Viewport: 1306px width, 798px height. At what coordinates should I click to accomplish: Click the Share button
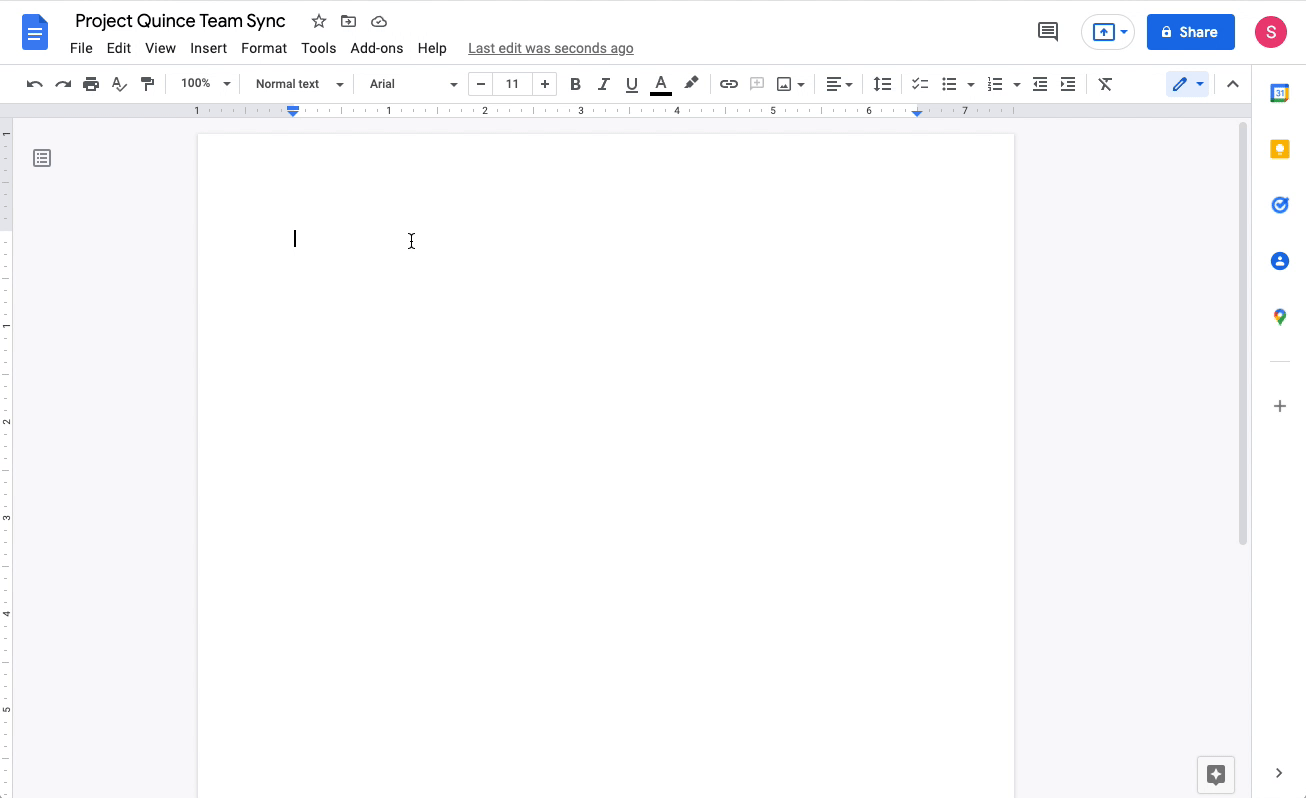1190,31
